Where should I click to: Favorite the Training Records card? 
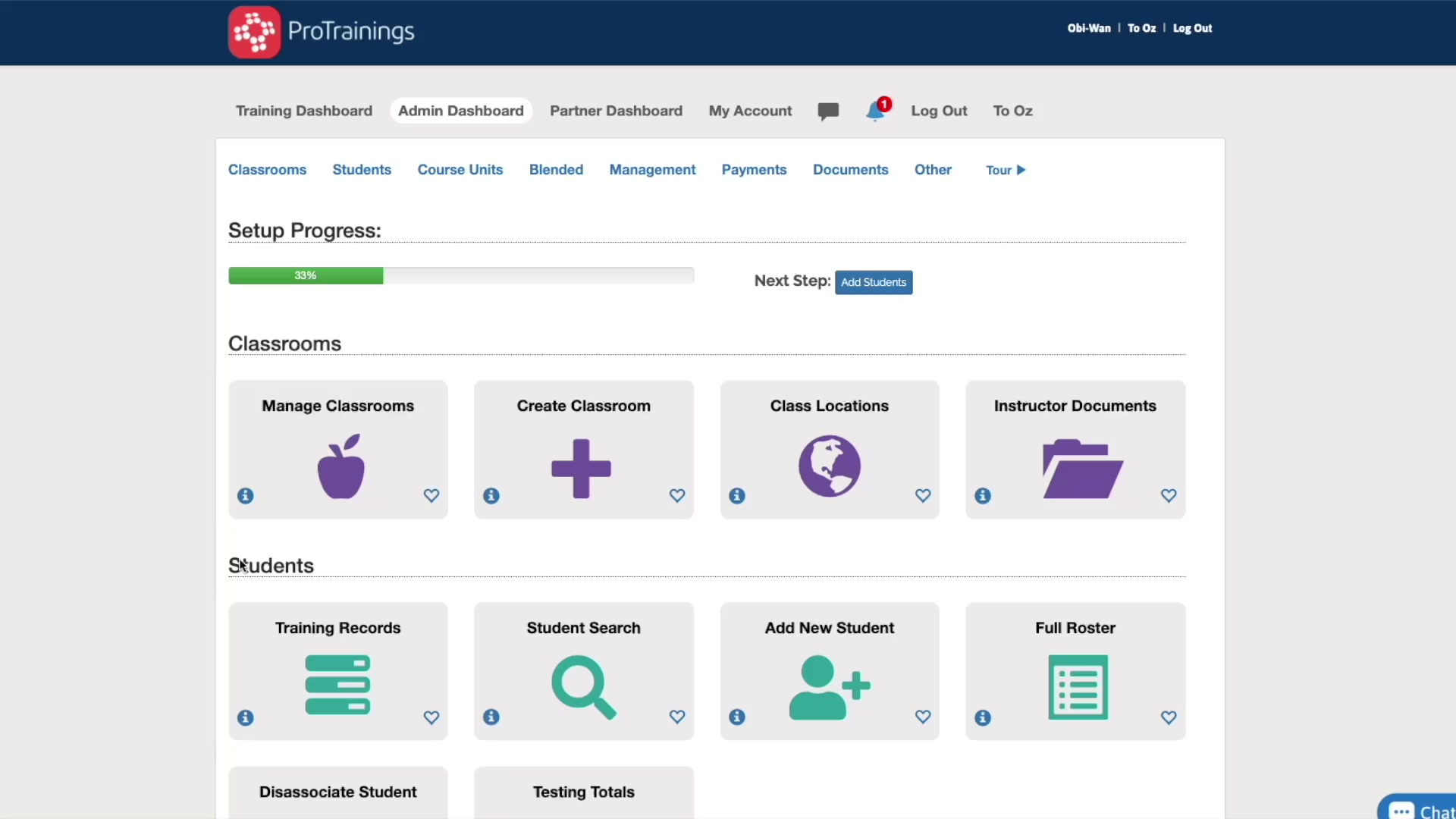(431, 717)
